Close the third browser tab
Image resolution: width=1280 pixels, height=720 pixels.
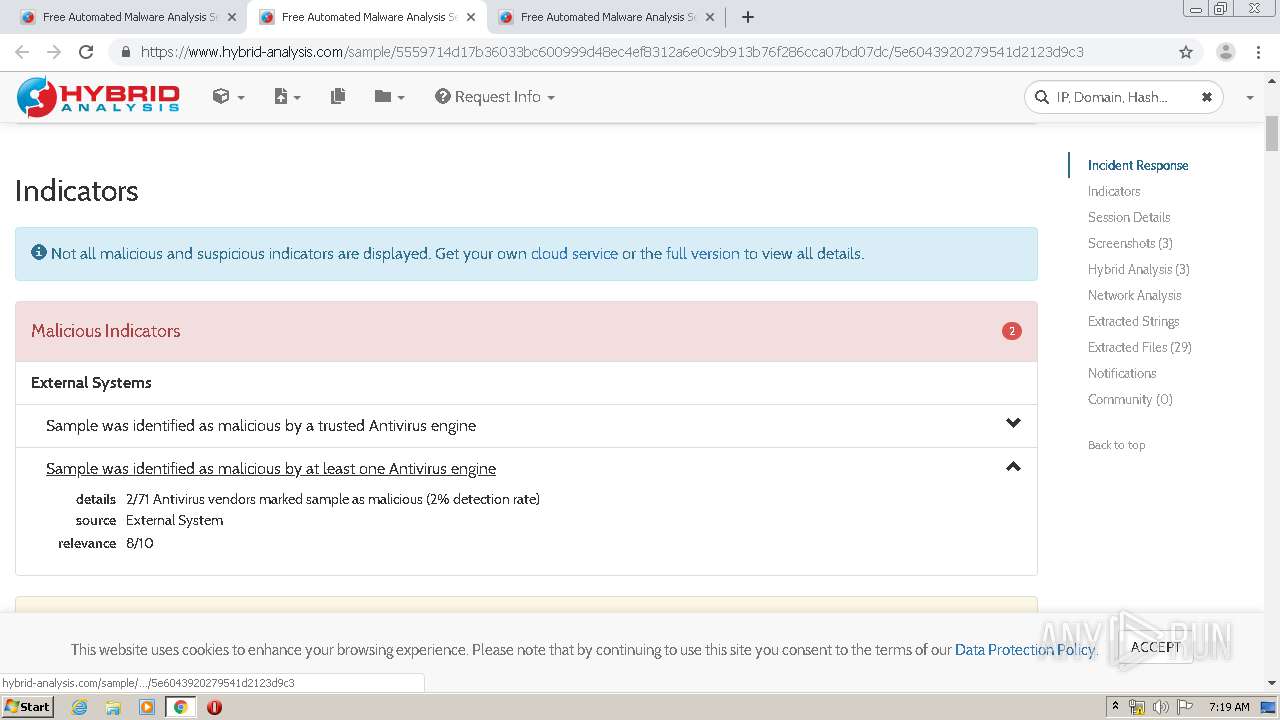(710, 17)
